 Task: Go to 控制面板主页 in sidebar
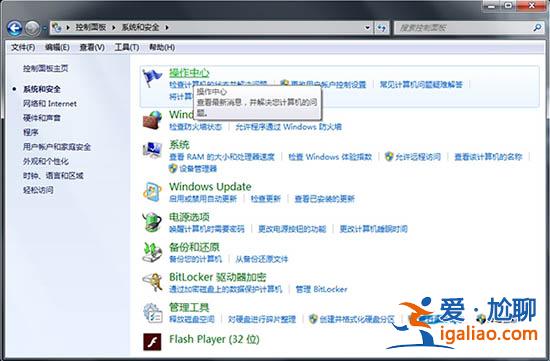(46, 68)
